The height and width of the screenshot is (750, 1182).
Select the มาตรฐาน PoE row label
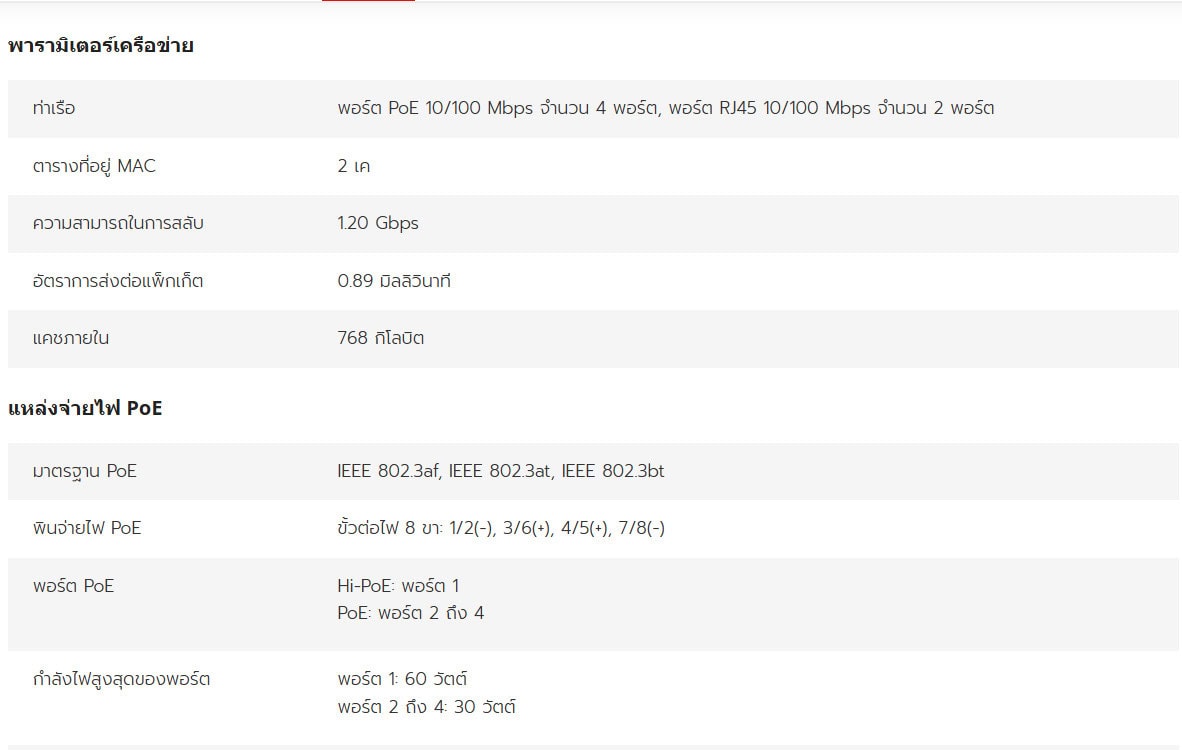point(85,471)
